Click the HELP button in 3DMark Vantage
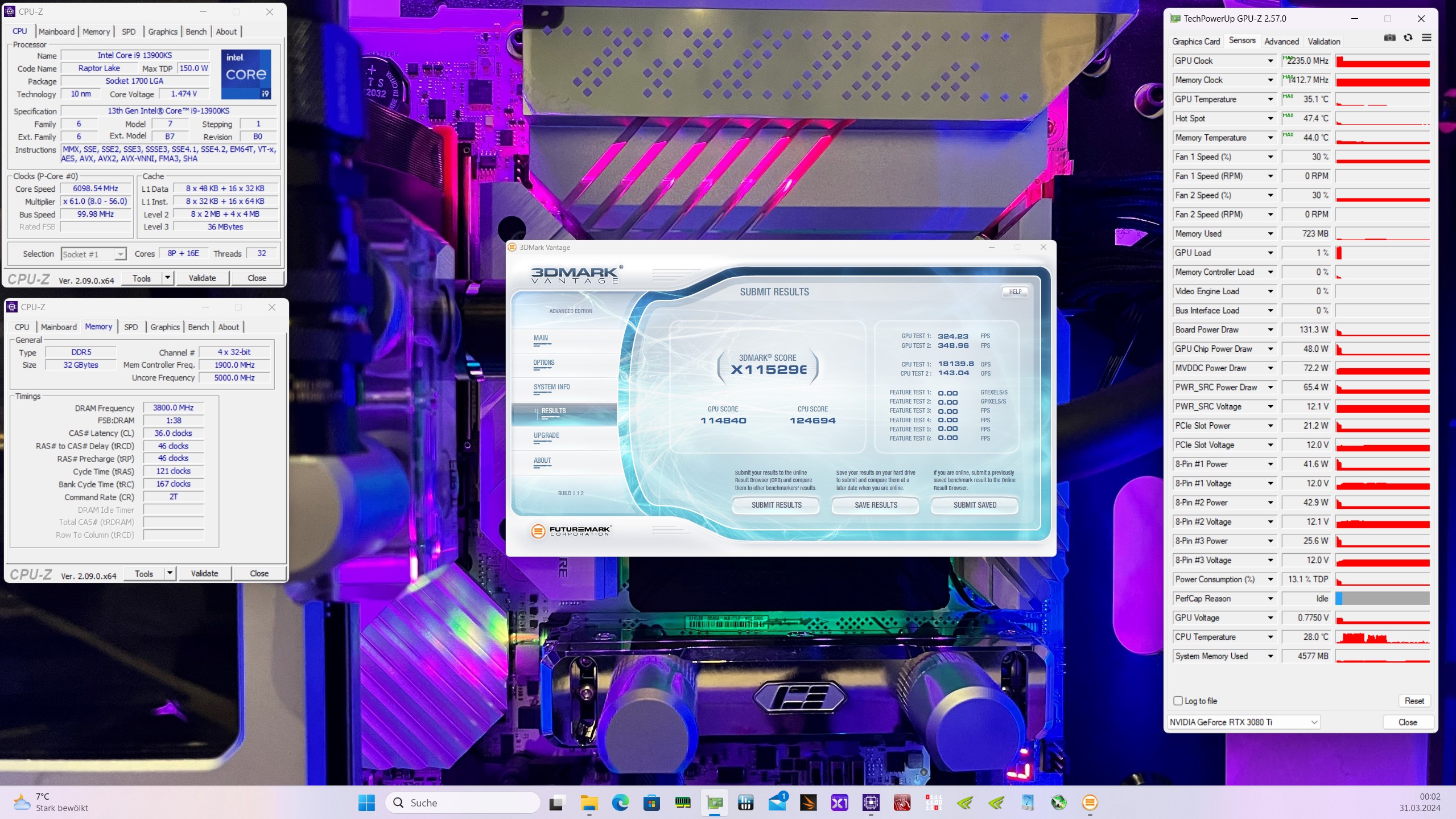 (1015, 292)
